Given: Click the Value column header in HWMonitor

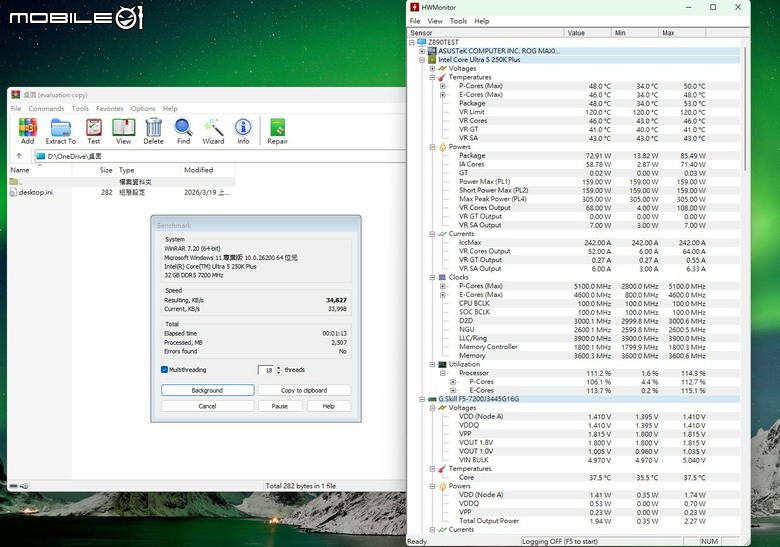Looking at the screenshot, I should pyautogui.click(x=587, y=33).
